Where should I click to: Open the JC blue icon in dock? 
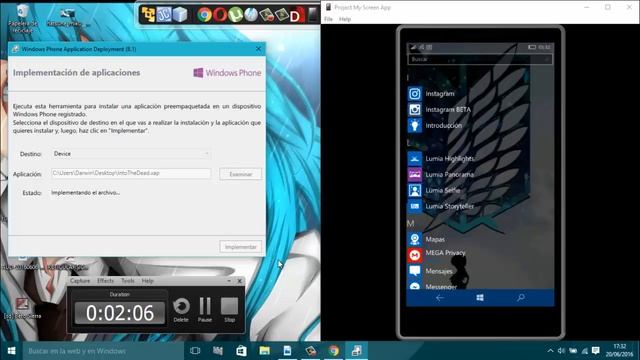click(164, 15)
